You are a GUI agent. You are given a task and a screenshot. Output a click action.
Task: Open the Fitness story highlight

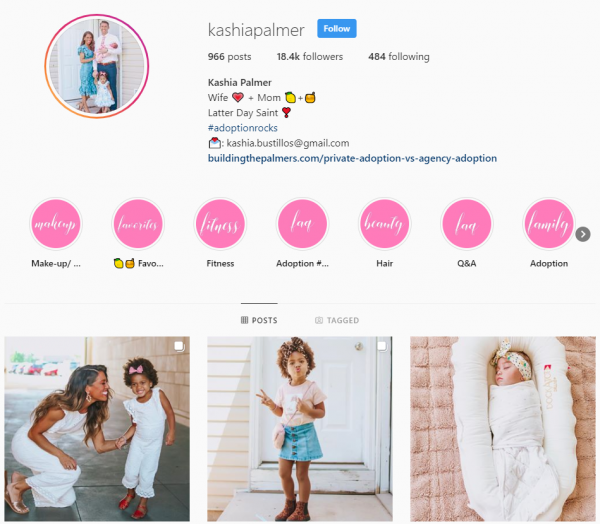point(220,224)
